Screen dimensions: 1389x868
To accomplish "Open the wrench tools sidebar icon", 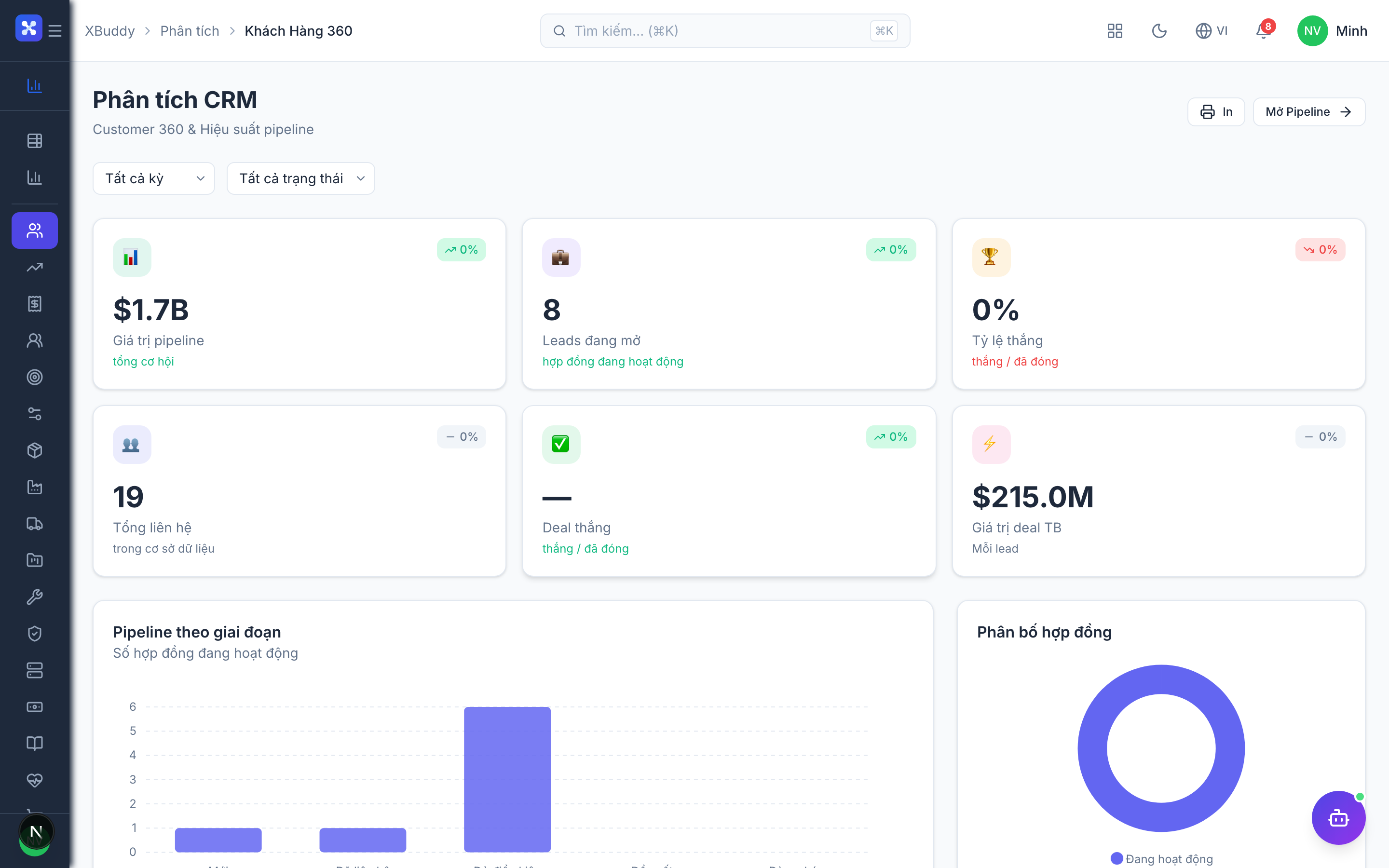I will click(x=34, y=597).
